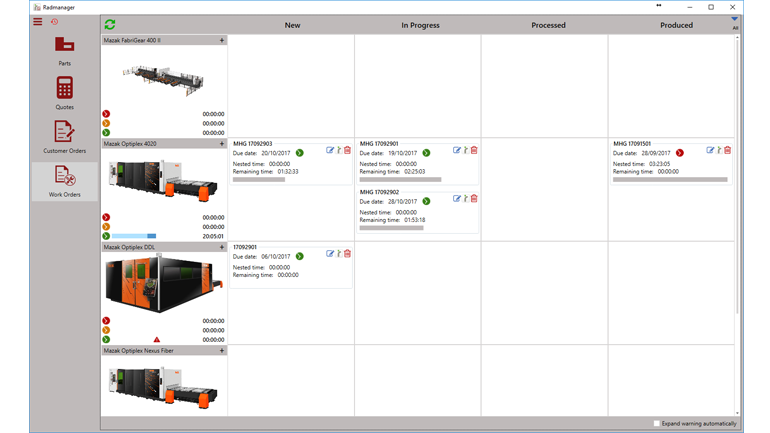Click orange indicator for Optiplex 4020
Image resolution: width=770 pixels, height=433 pixels.
(106, 227)
